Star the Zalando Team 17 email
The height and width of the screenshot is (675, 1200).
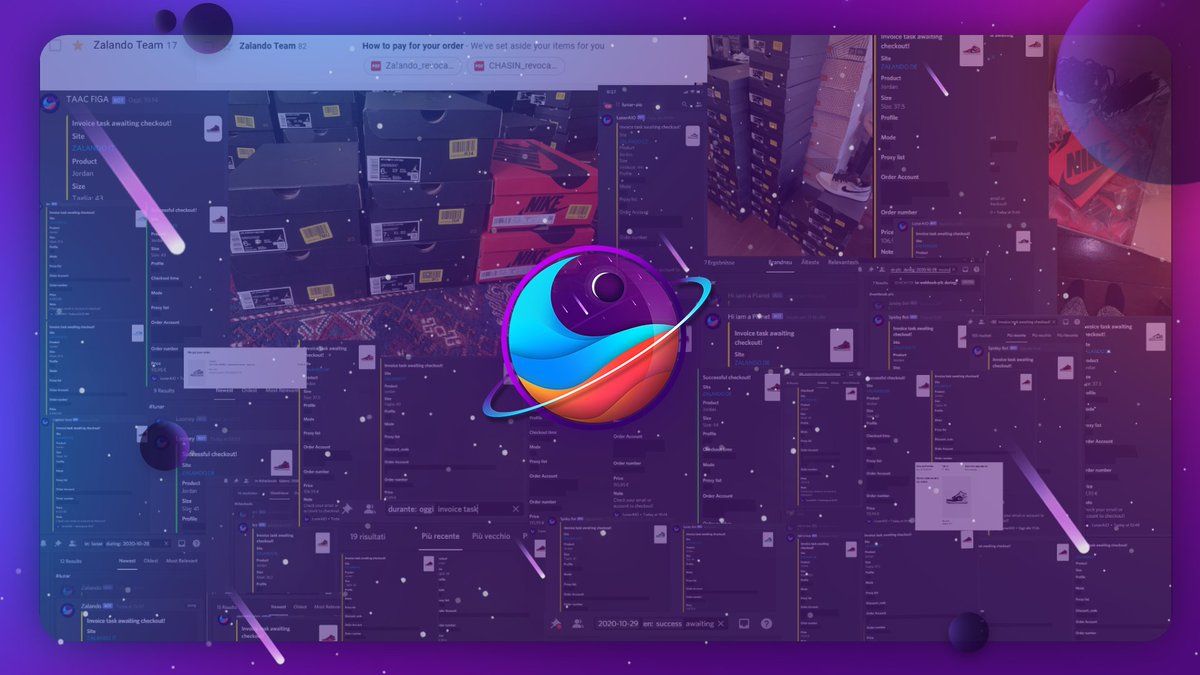[78, 46]
